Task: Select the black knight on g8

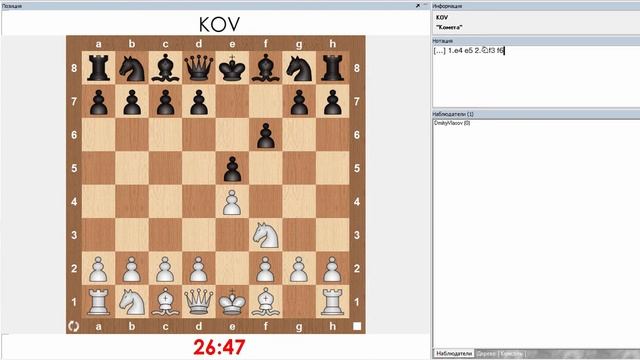Action: tap(299, 68)
